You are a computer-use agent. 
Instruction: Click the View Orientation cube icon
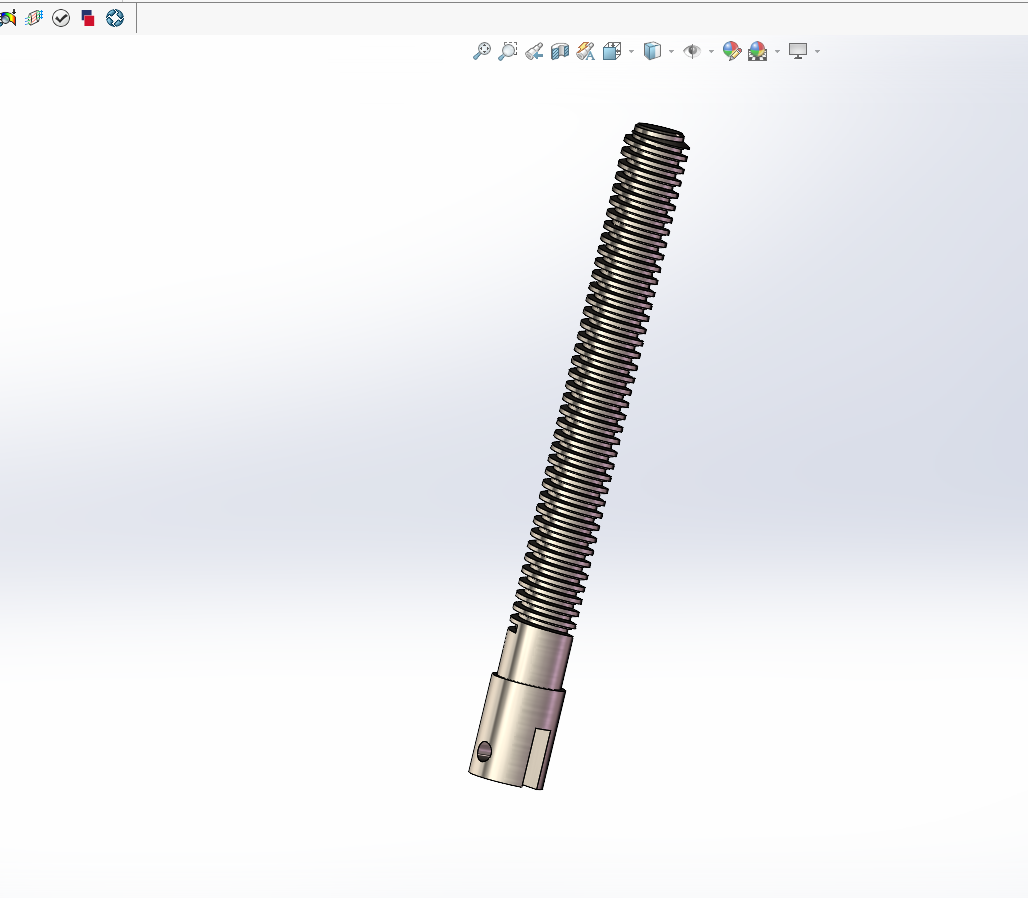click(612, 51)
